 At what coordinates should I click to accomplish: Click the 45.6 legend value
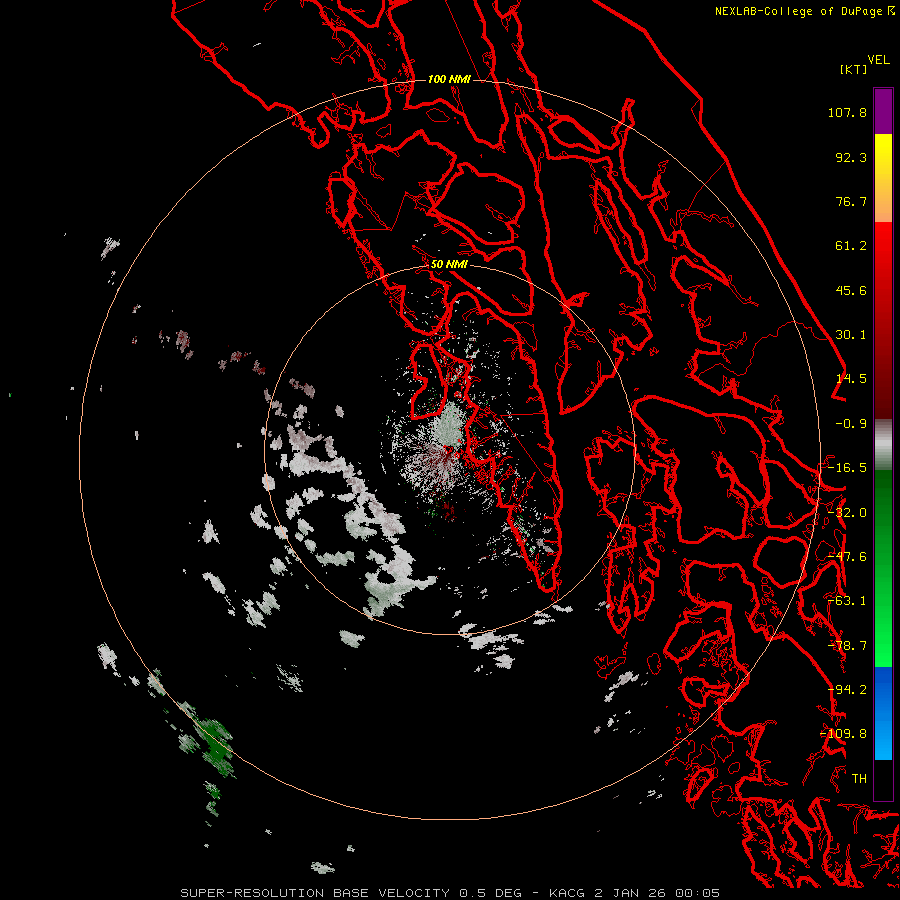[851, 290]
